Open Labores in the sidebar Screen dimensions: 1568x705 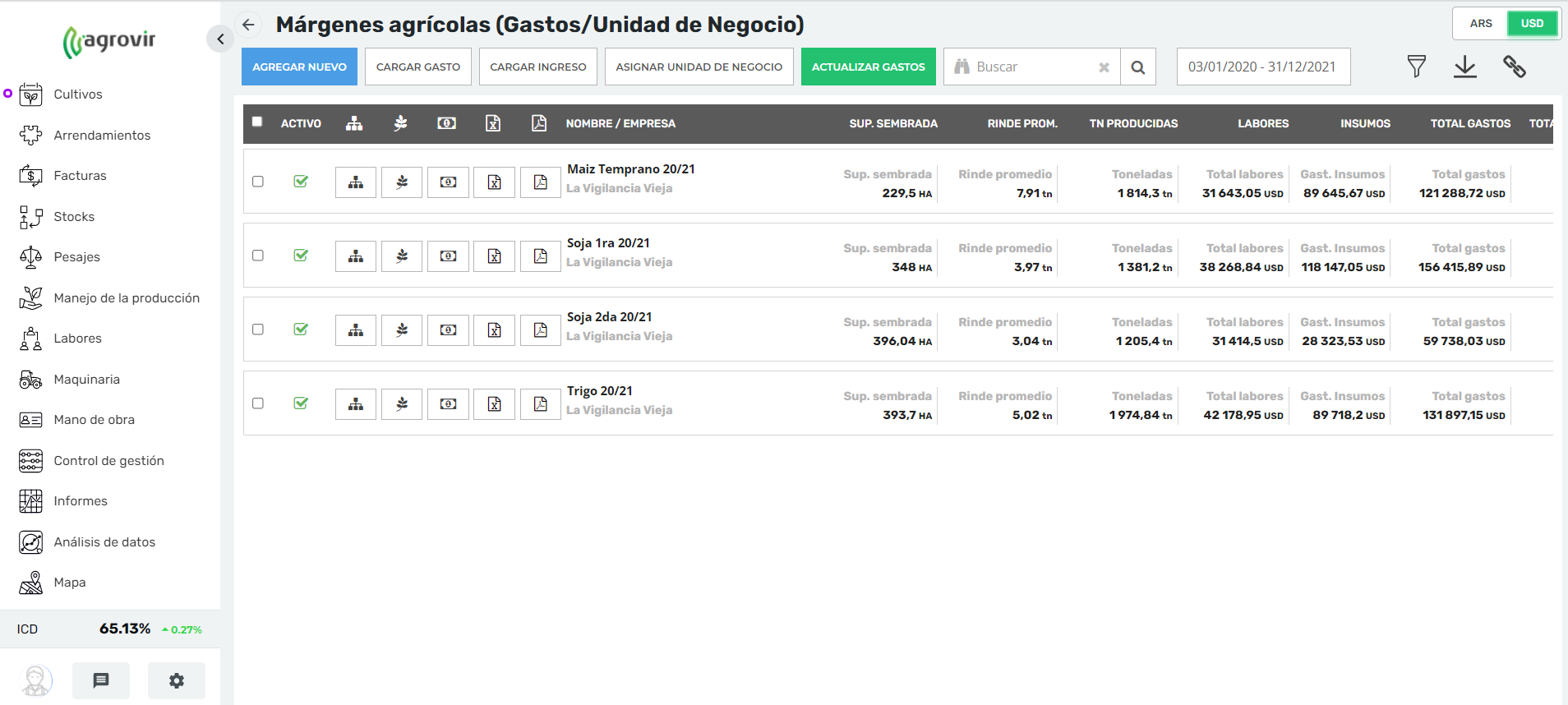tap(77, 339)
